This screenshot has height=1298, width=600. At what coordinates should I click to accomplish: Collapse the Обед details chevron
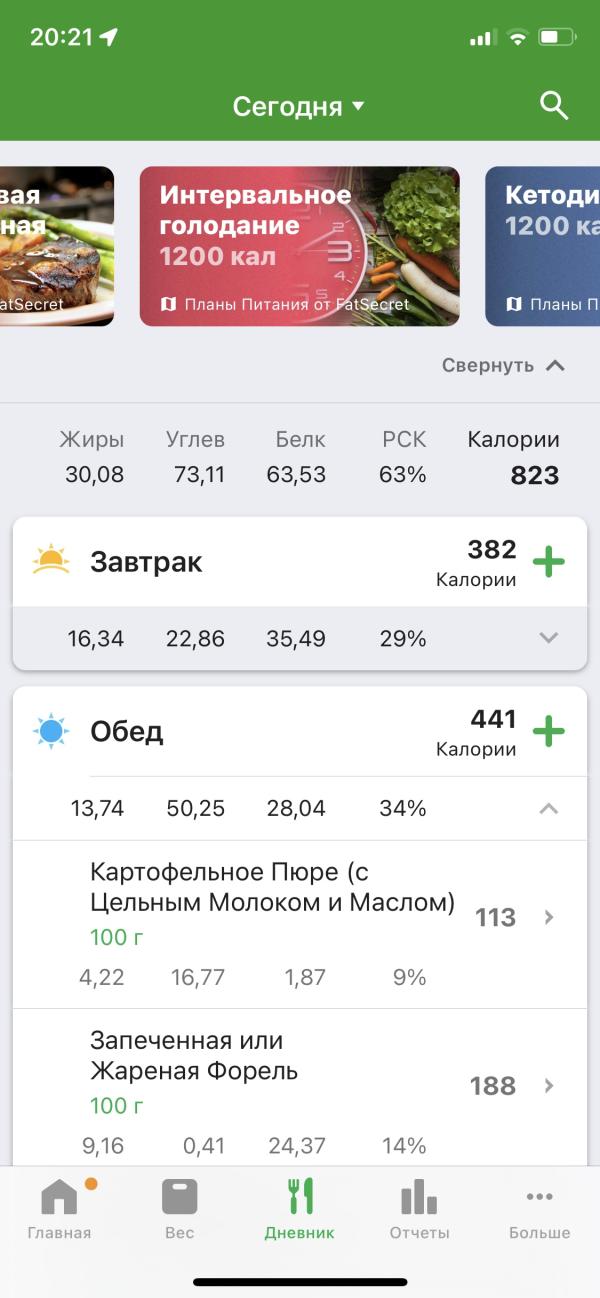(548, 808)
